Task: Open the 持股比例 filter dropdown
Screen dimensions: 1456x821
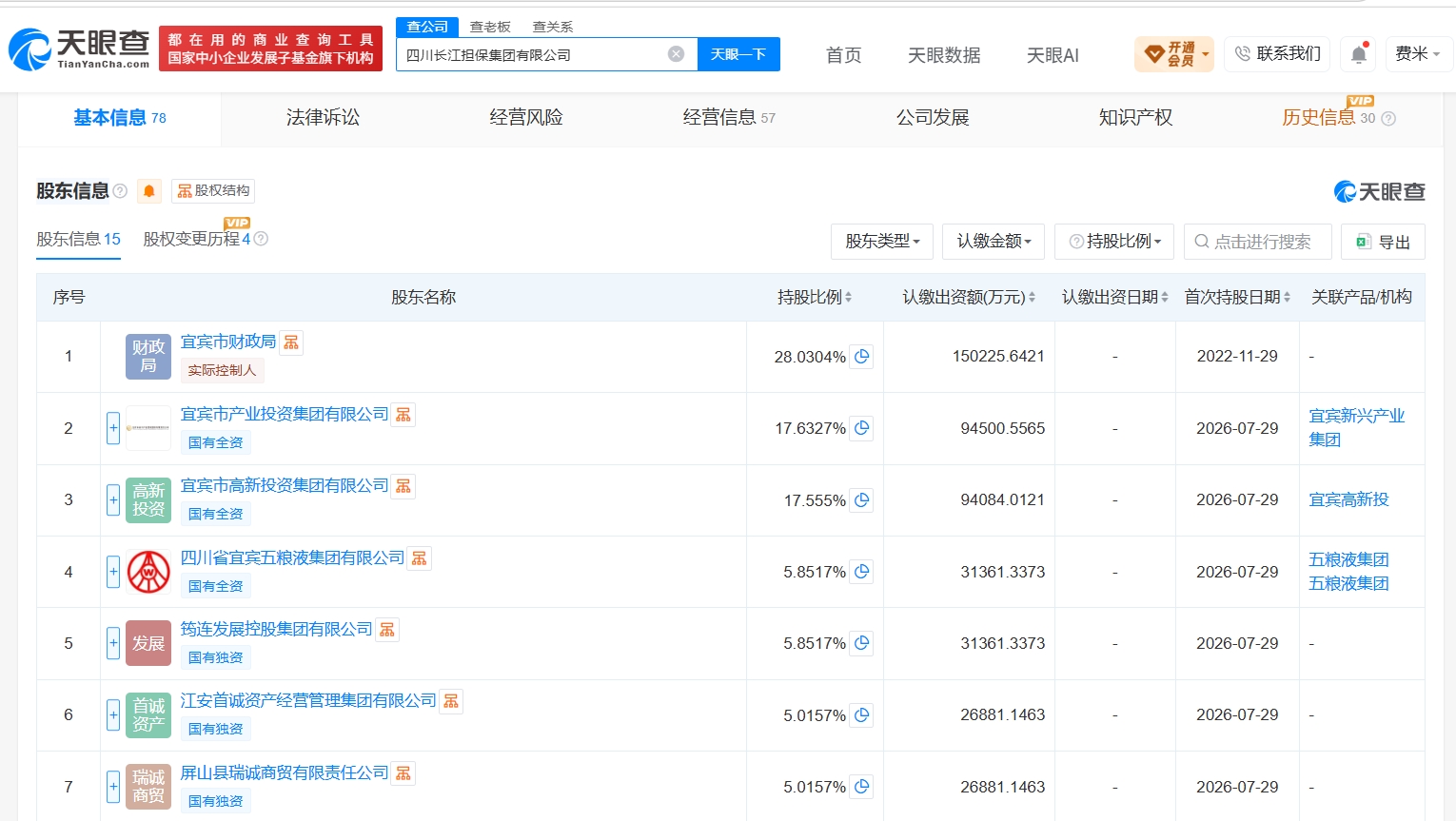Action: coord(1114,242)
